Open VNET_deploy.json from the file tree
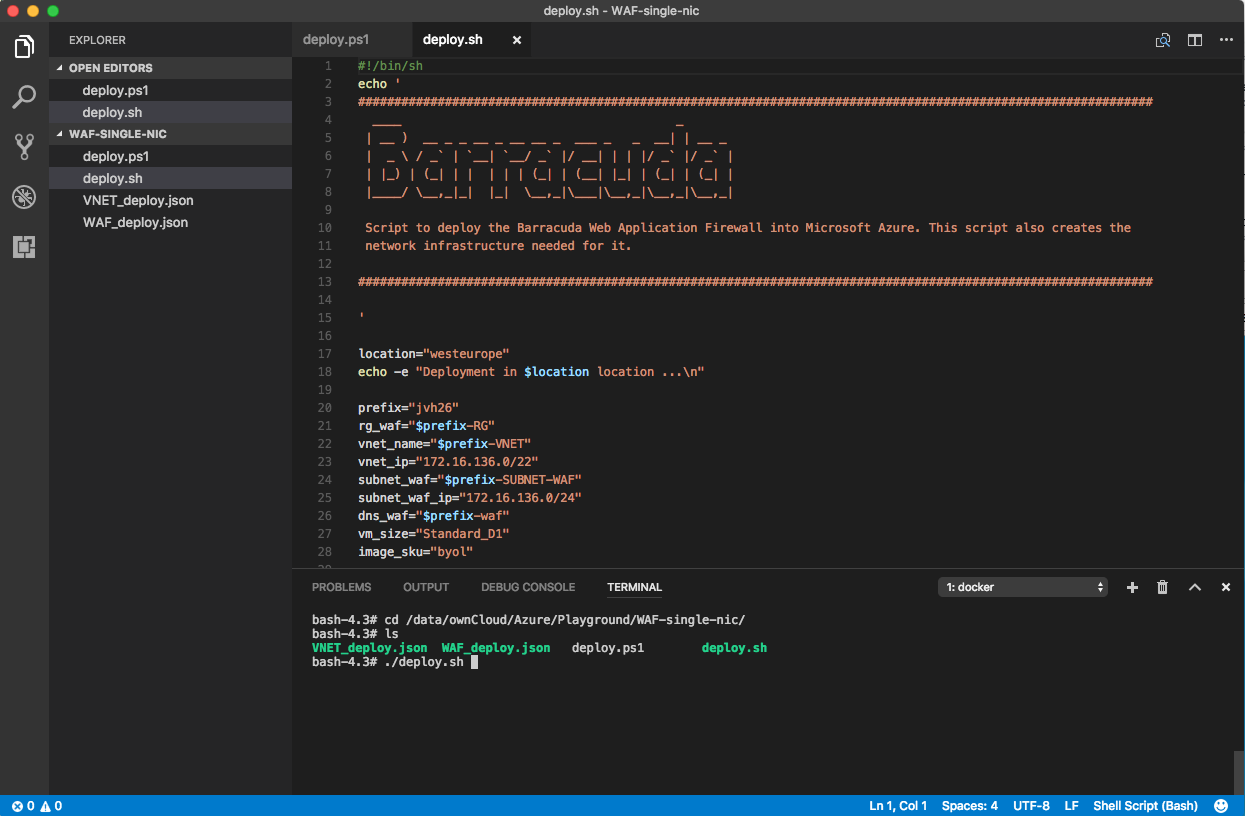 coord(138,201)
